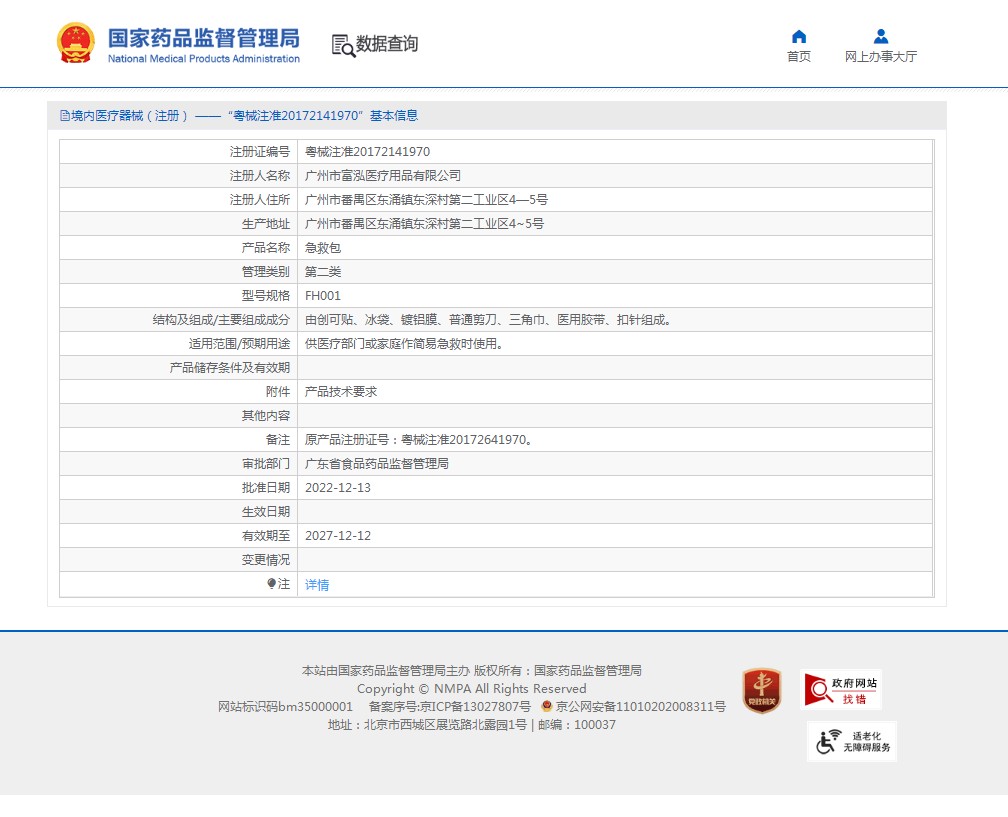This screenshot has width=1008, height=817.
Task: Click the national emblem logo
Action: coord(76,43)
